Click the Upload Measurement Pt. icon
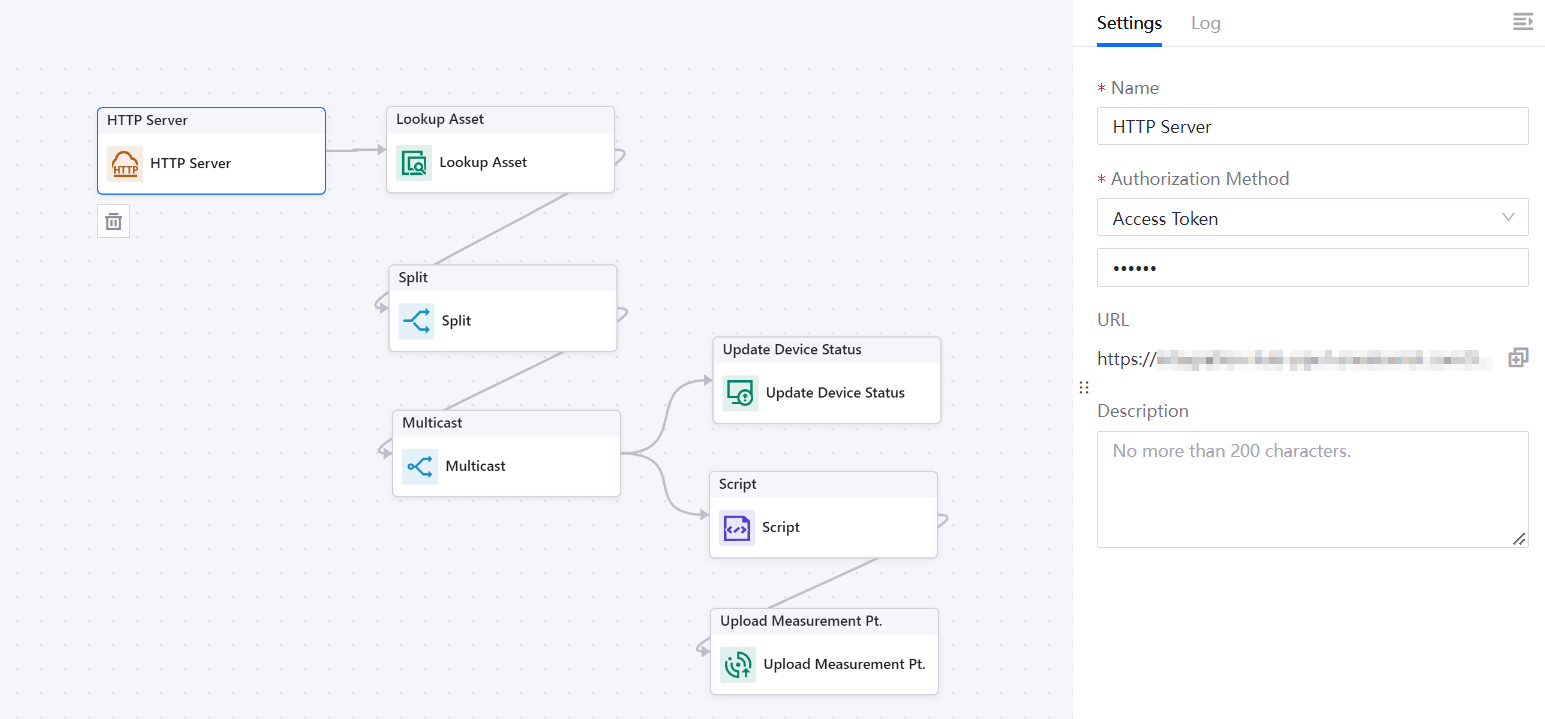Screen dimensions: 1545x719 pyautogui.click(x=738, y=665)
